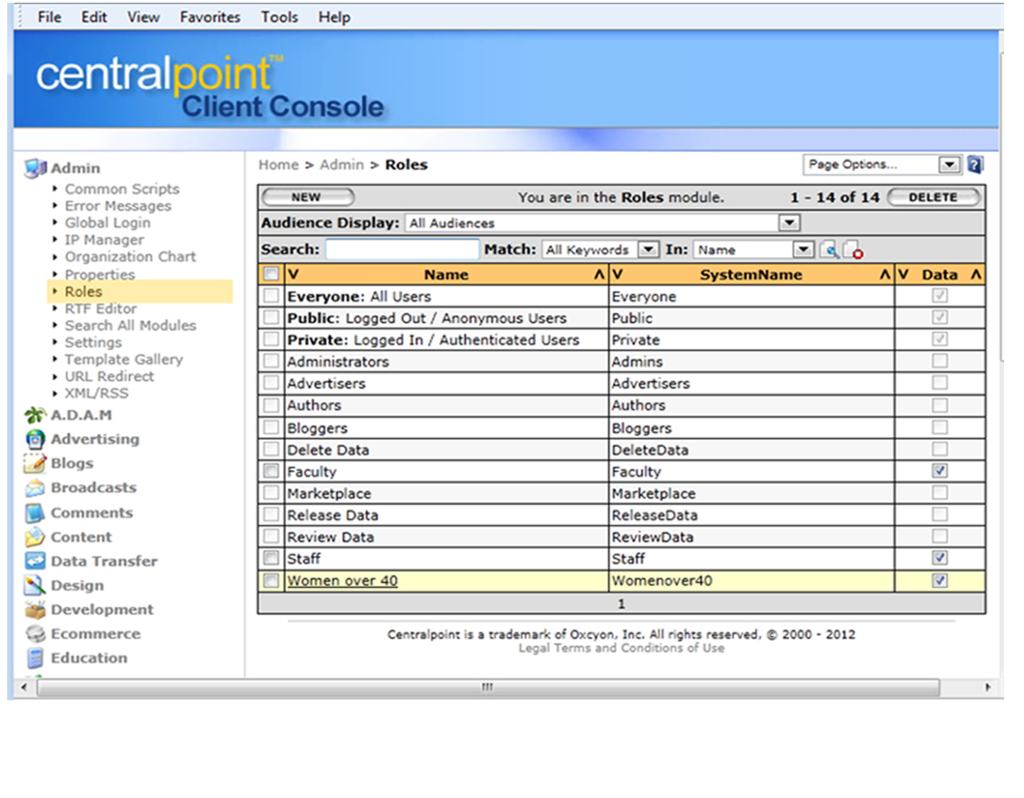
Task: Open the Favorites menu
Action: point(210,17)
